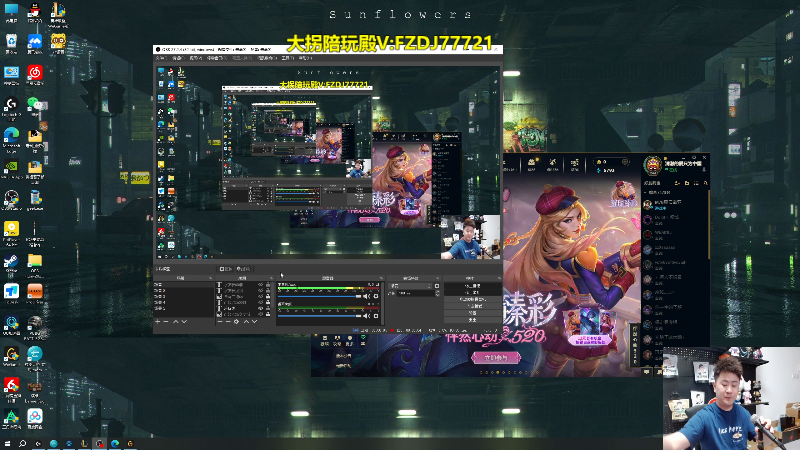
Task: Open second menu in OBS menu bar
Action: [177, 58]
